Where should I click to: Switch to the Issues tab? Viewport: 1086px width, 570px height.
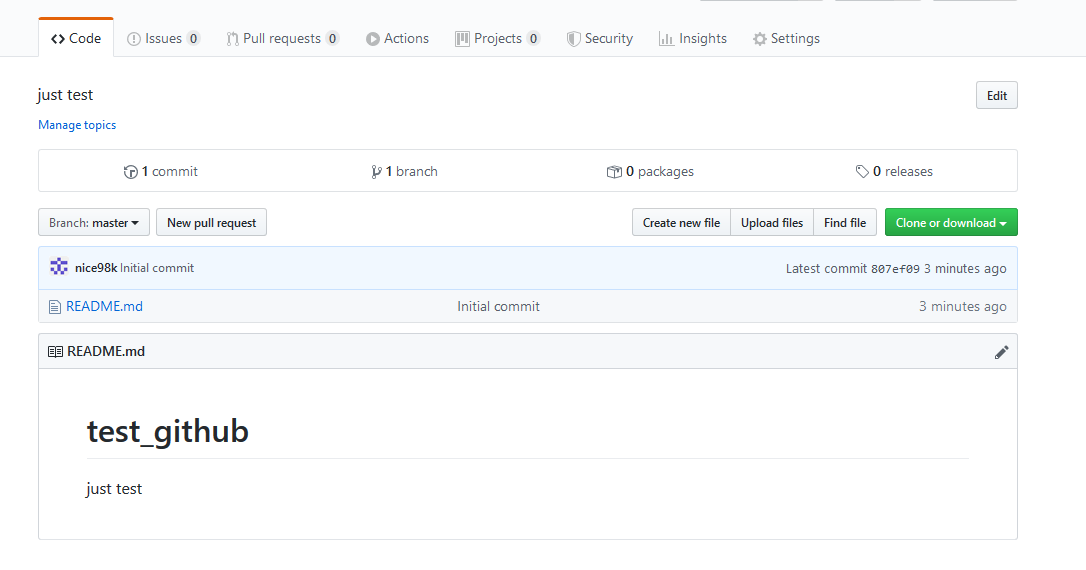tap(163, 38)
